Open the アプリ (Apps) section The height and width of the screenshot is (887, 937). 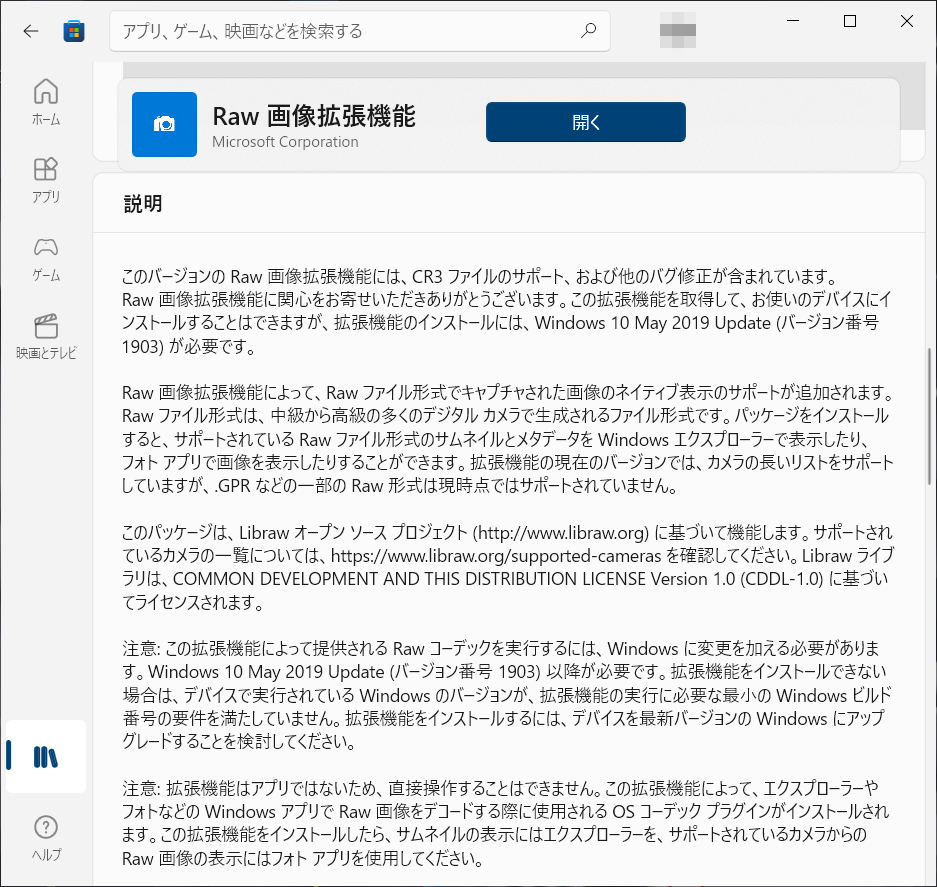pyautogui.click(x=46, y=180)
